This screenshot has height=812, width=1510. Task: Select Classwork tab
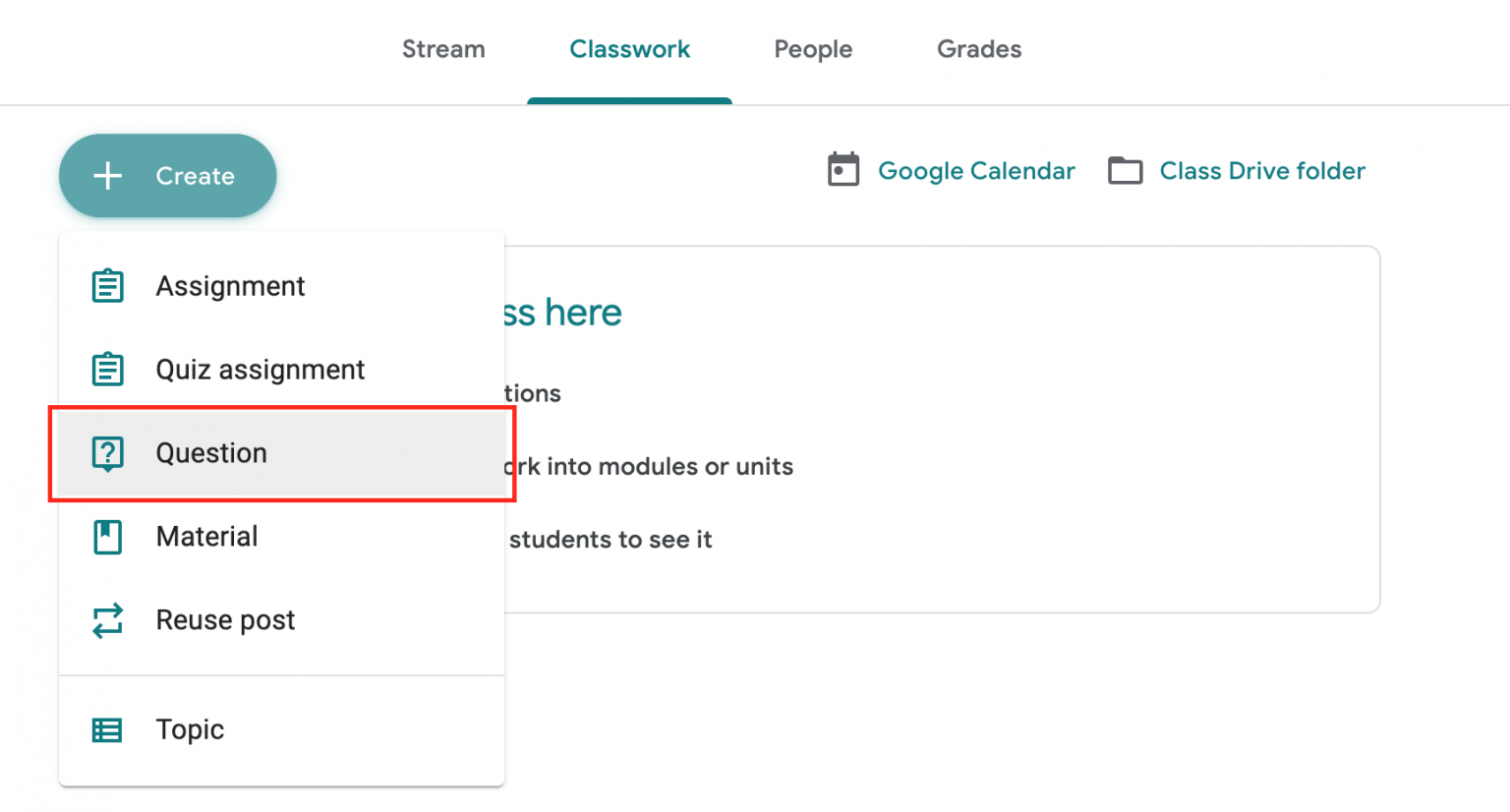coord(630,49)
